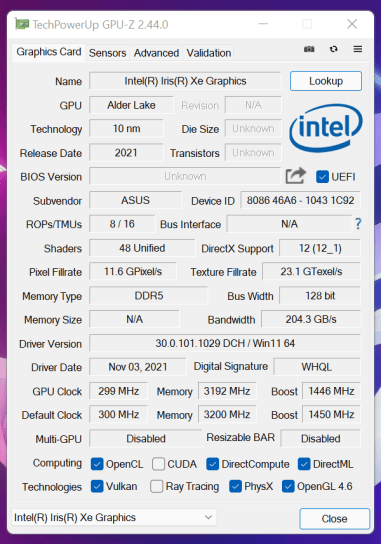Viewport: 381px width, 544px height.
Task: Click the Name field Intel Iris Xe Graphics
Action: click(x=185, y=81)
